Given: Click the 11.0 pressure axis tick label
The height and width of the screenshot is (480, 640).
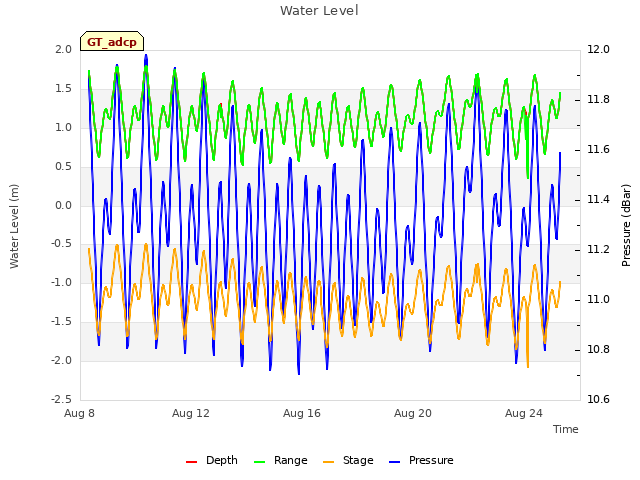Looking at the screenshot, I should (x=598, y=300).
